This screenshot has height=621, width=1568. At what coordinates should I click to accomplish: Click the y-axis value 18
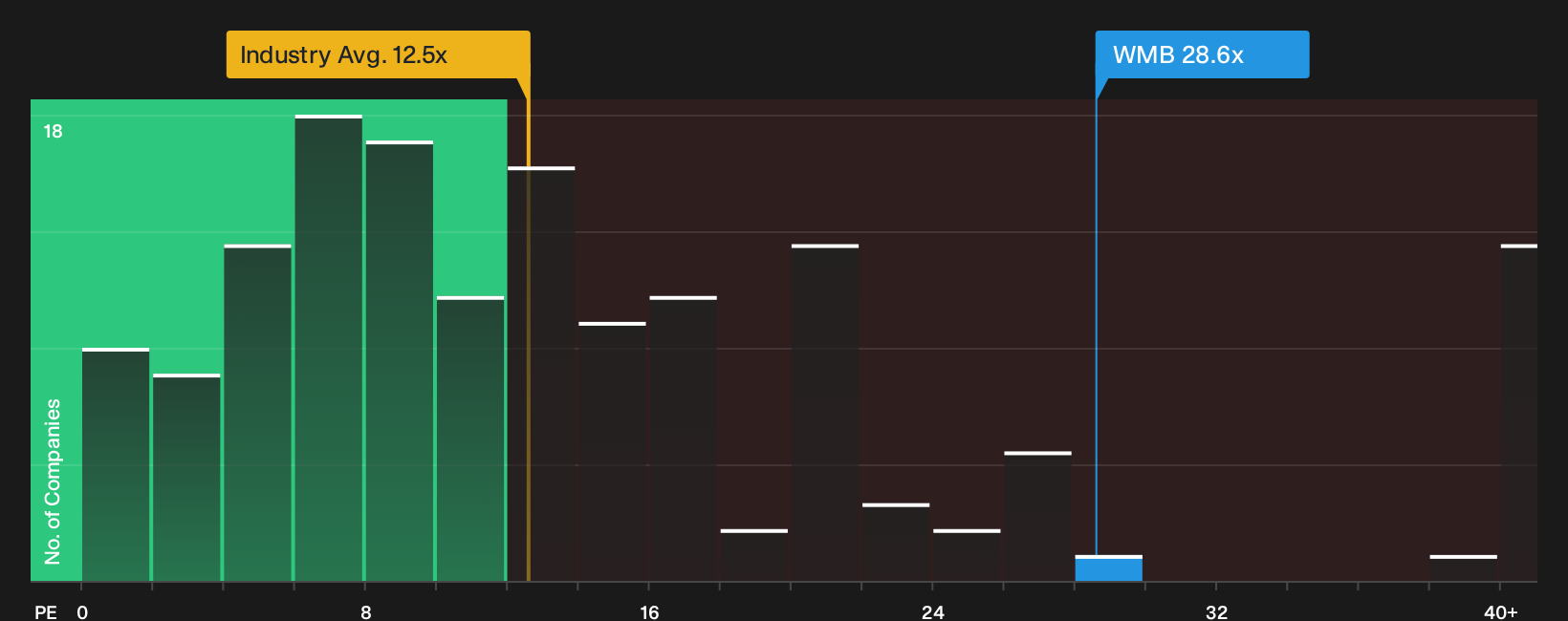[x=53, y=132]
